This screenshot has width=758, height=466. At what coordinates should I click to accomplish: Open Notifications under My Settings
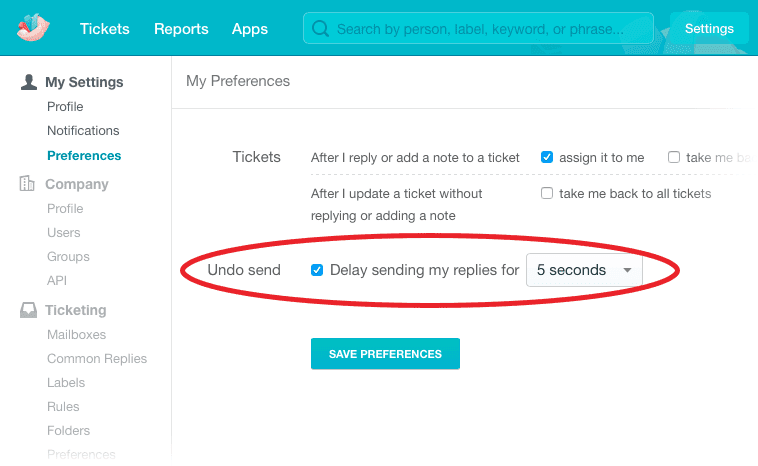pos(83,131)
